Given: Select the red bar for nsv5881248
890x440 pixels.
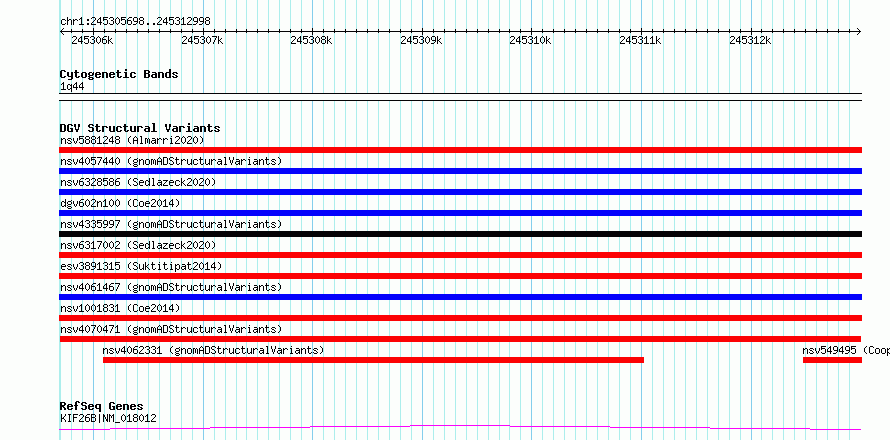Looking at the screenshot, I should (461, 150).
